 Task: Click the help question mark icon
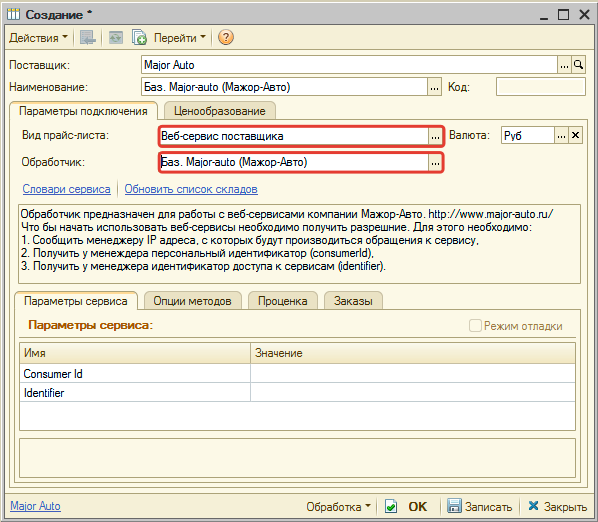(x=226, y=37)
